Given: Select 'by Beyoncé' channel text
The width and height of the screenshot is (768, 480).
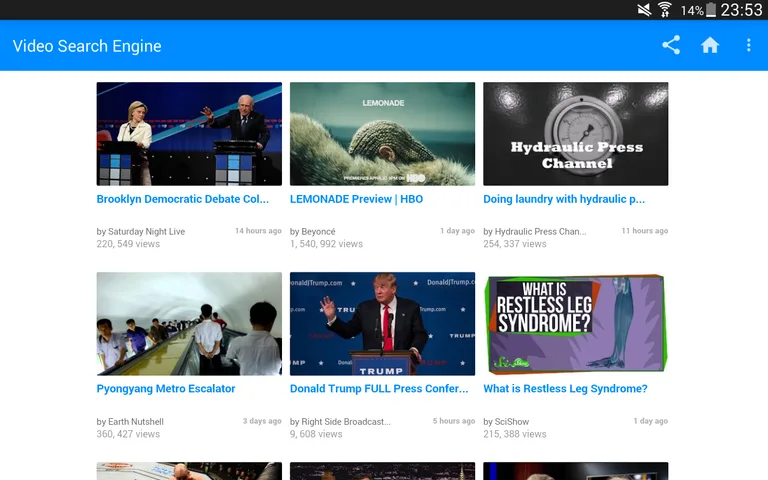Looking at the screenshot, I should pyautogui.click(x=312, y=232).
